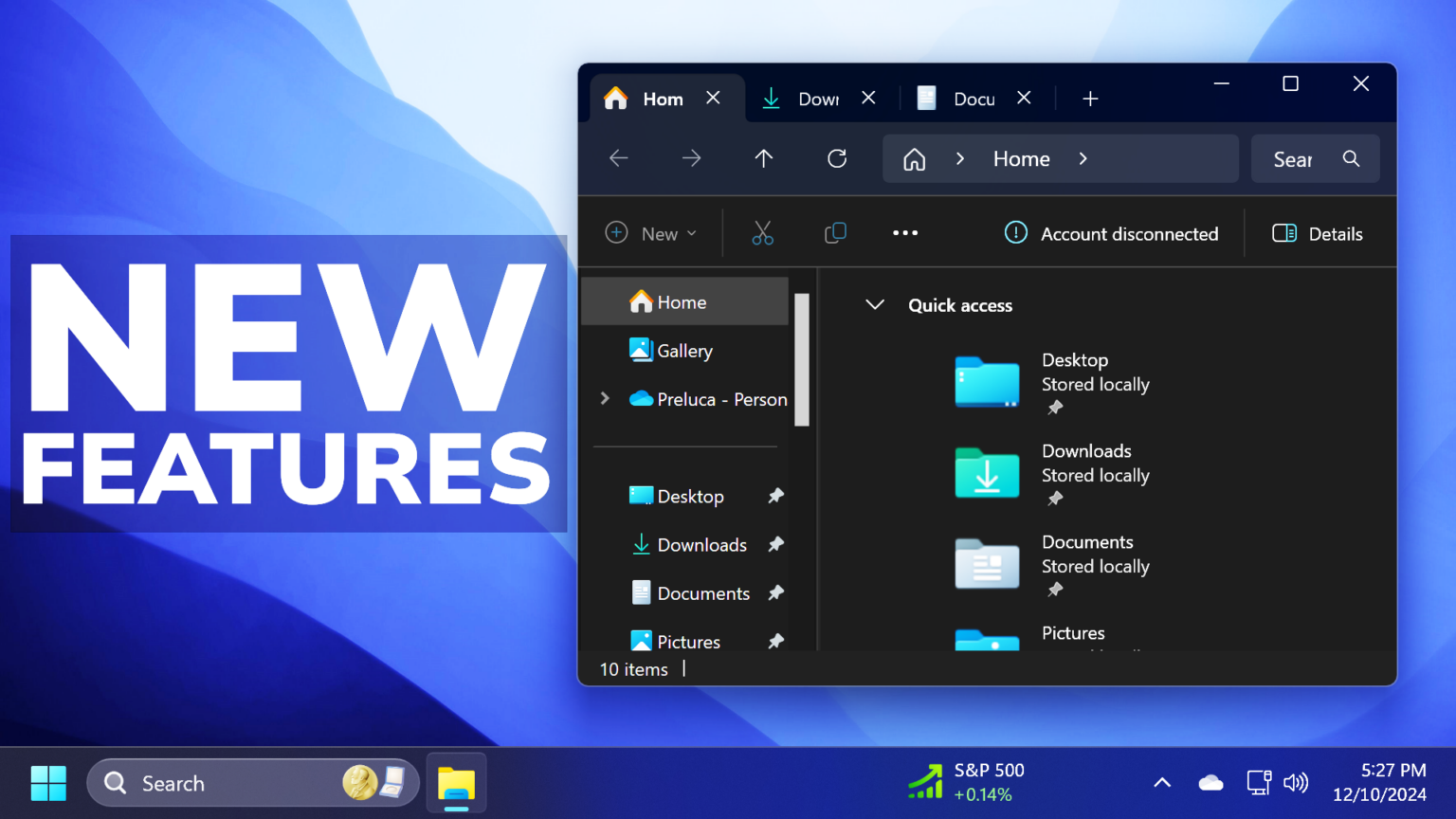Image resolution: width=1456 pixels, height=819 pixels.
Task: Click the search field in File Explorer
Action: [1308, 158]
